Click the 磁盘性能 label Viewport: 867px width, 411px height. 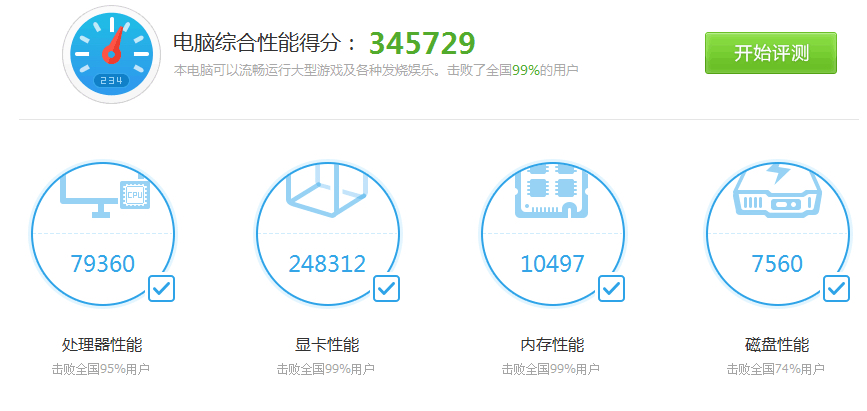click(777, 345)
